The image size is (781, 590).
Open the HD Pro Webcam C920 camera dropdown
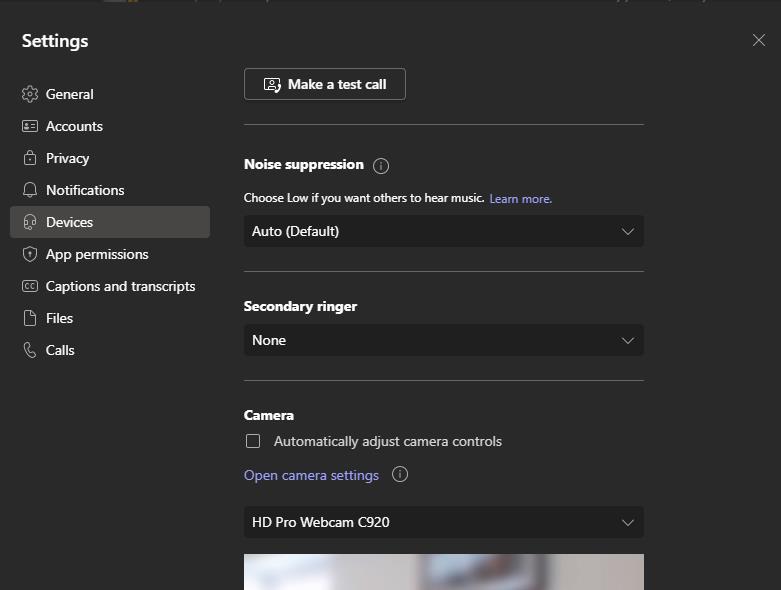click(x=443, y=522)
